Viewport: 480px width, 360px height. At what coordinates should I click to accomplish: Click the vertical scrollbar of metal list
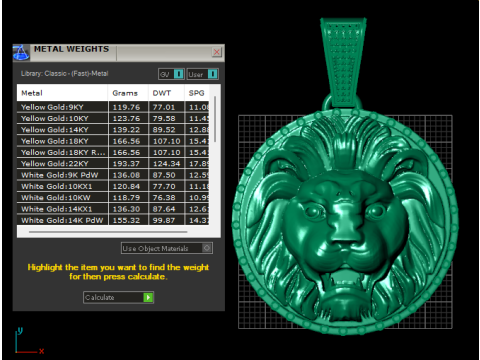coord(215,119)
